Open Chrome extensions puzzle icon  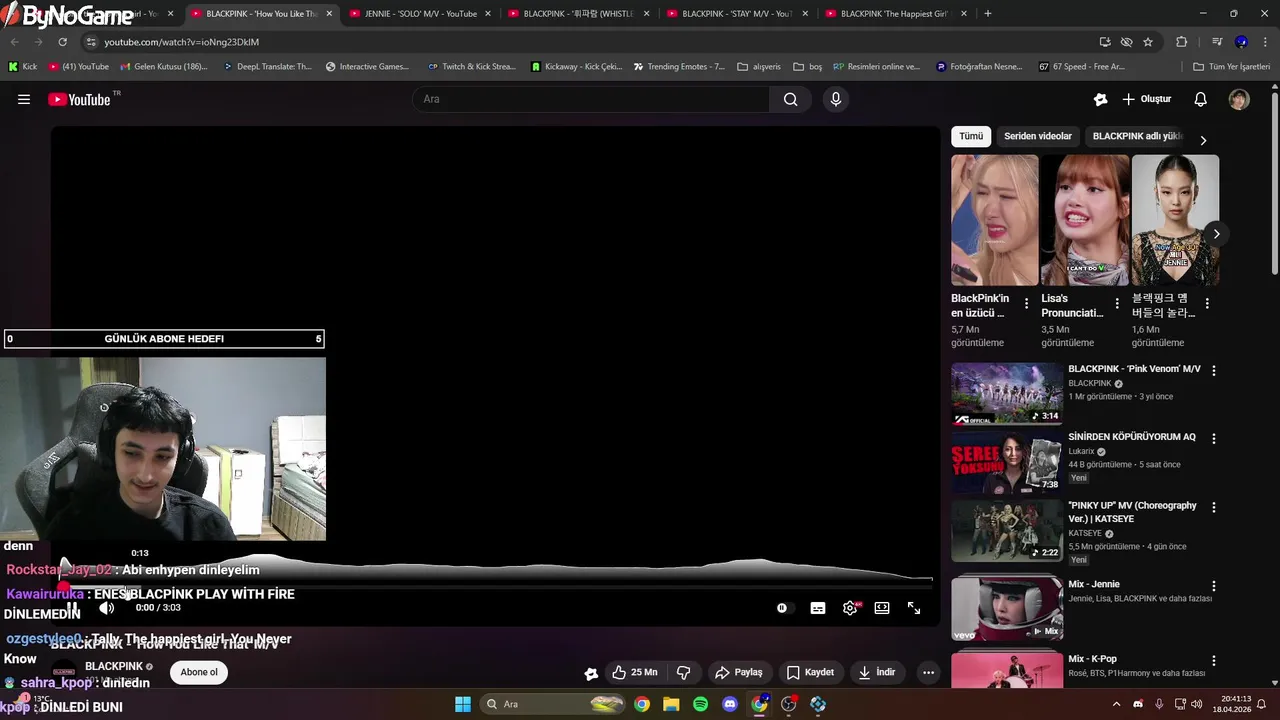pyautogui.click(x=1181, y=42)
